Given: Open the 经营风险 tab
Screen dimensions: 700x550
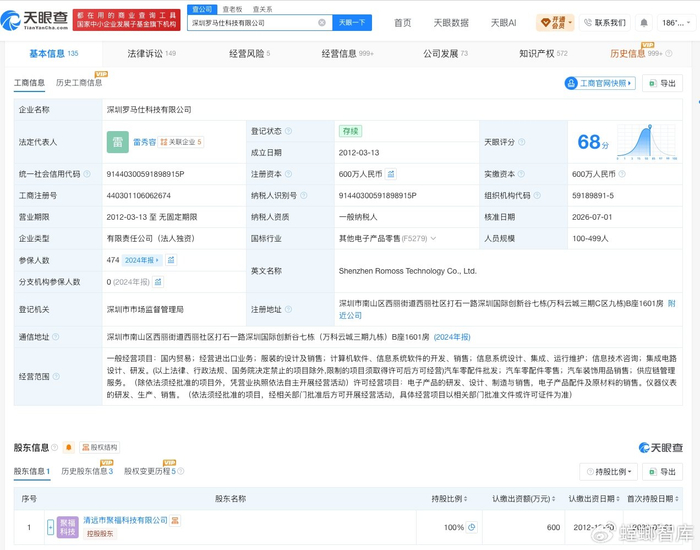Looking at the screenshot, I should [x=250, y=54].
